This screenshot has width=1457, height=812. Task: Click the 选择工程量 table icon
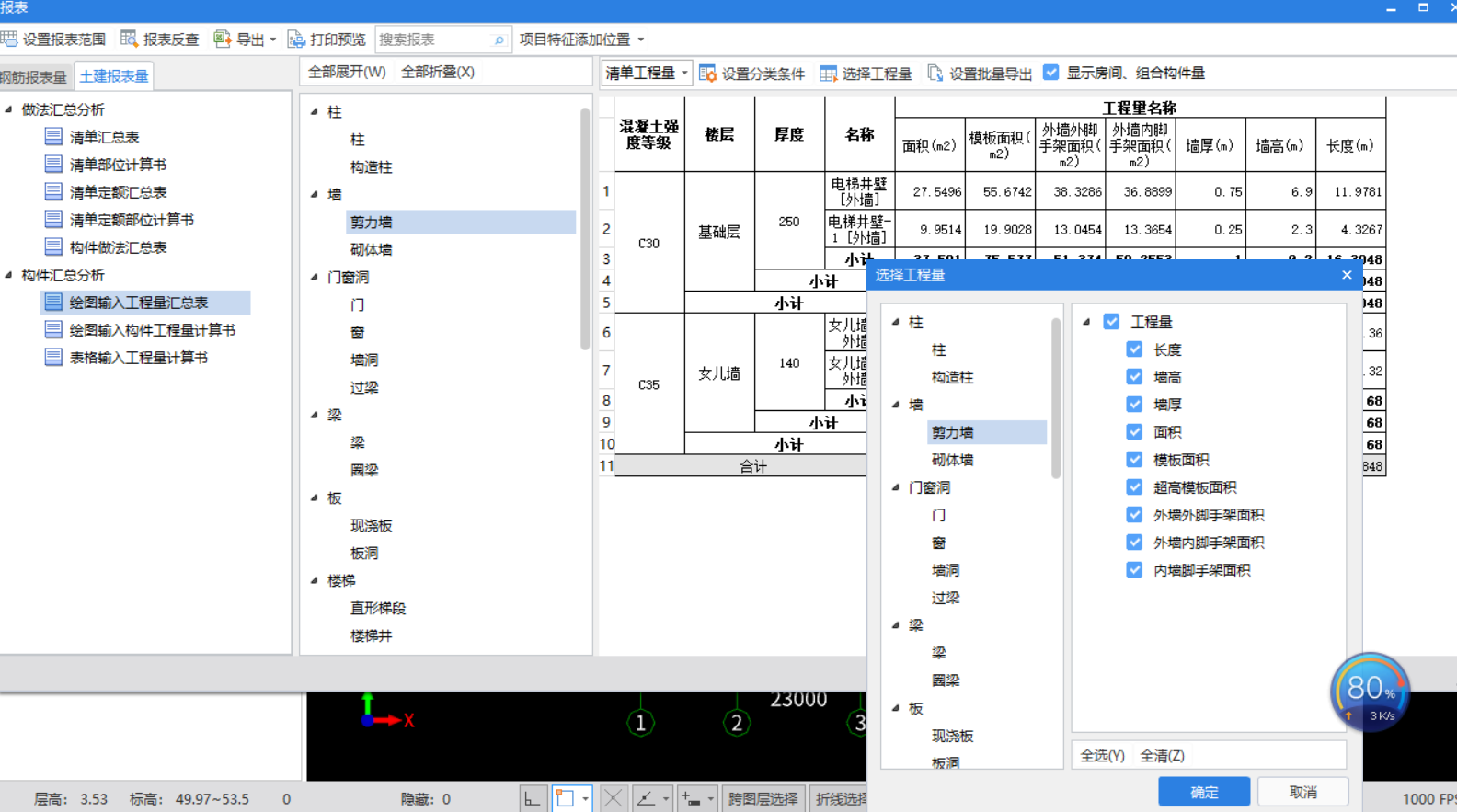(x=828, y=74)
